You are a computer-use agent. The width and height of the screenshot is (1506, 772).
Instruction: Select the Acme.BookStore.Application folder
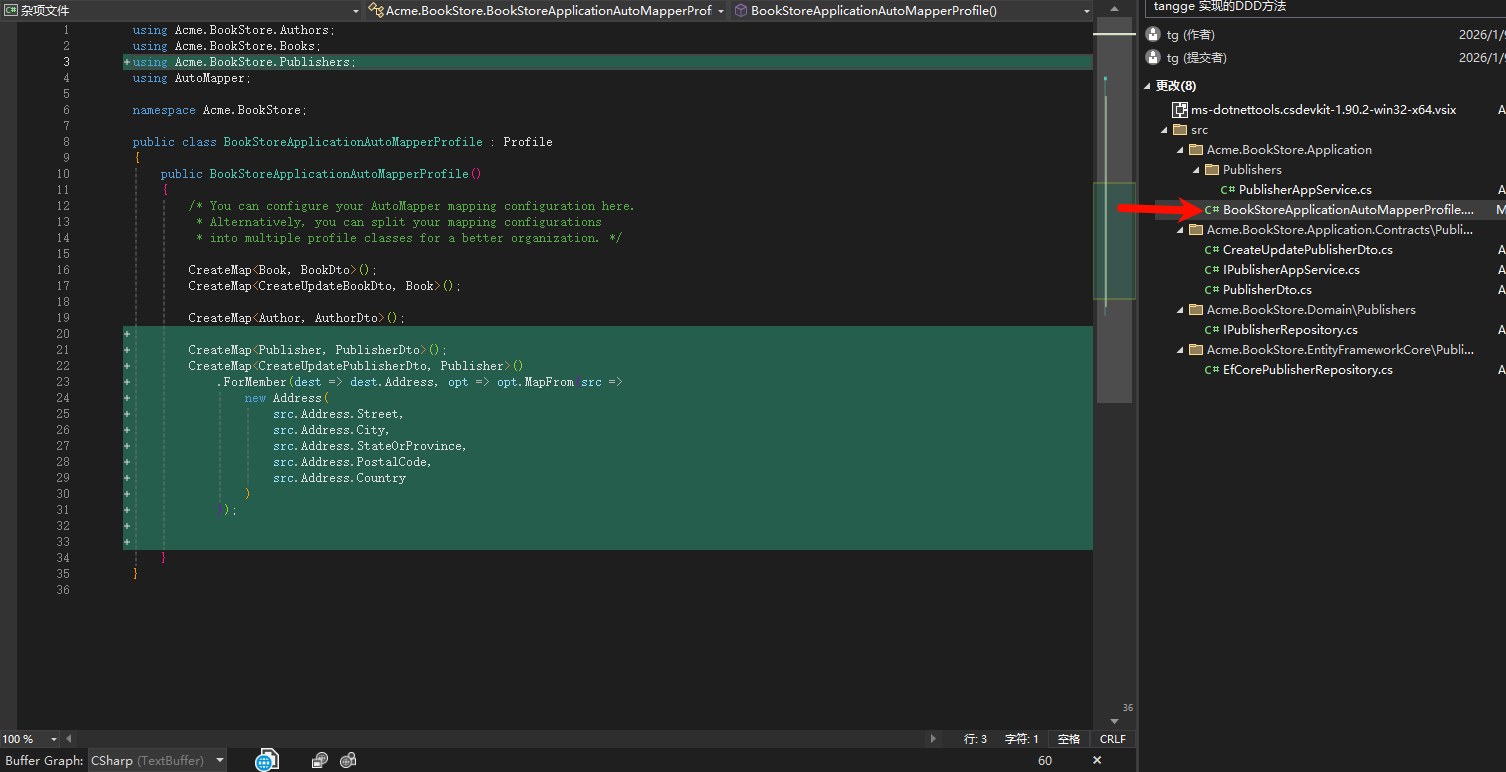(x=1289, y=150)
